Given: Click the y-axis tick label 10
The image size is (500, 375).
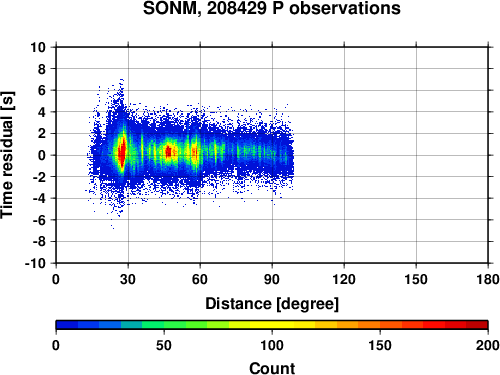Looking at the screenshot, I should tap(38, 47).
